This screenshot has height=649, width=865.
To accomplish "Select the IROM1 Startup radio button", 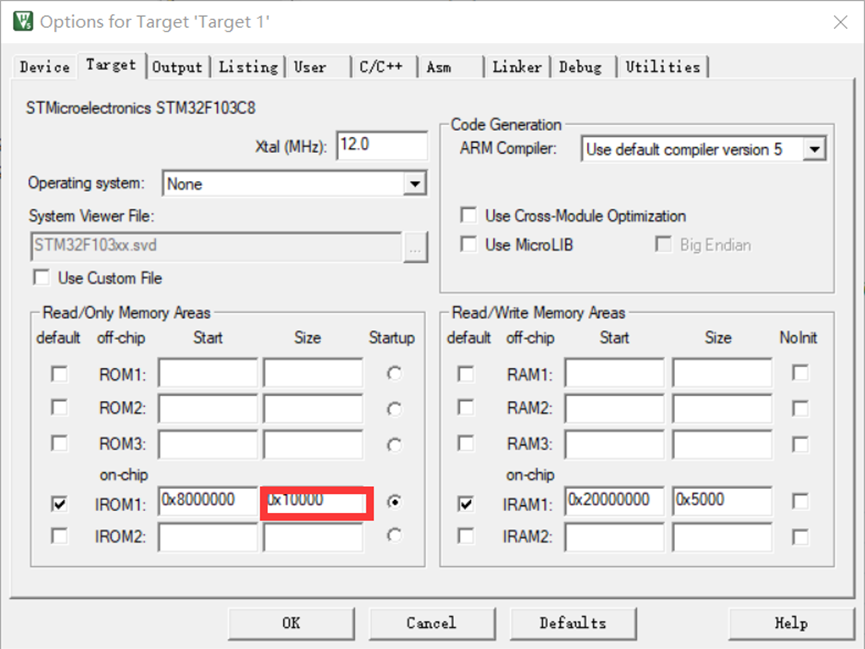I will (394, 502).
